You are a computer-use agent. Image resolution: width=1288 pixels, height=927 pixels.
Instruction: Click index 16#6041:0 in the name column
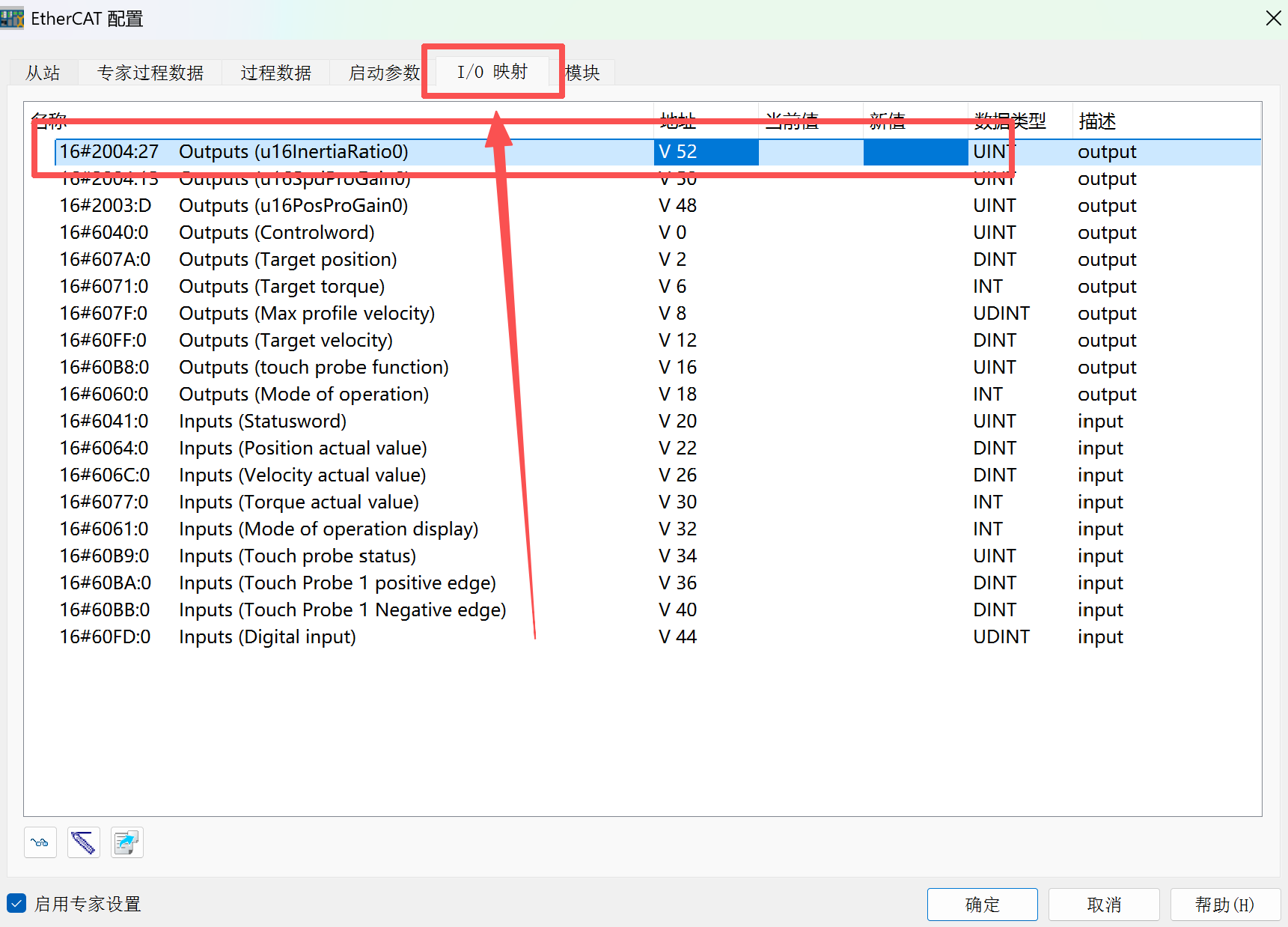pyautogui.click(x=104, y=422)
